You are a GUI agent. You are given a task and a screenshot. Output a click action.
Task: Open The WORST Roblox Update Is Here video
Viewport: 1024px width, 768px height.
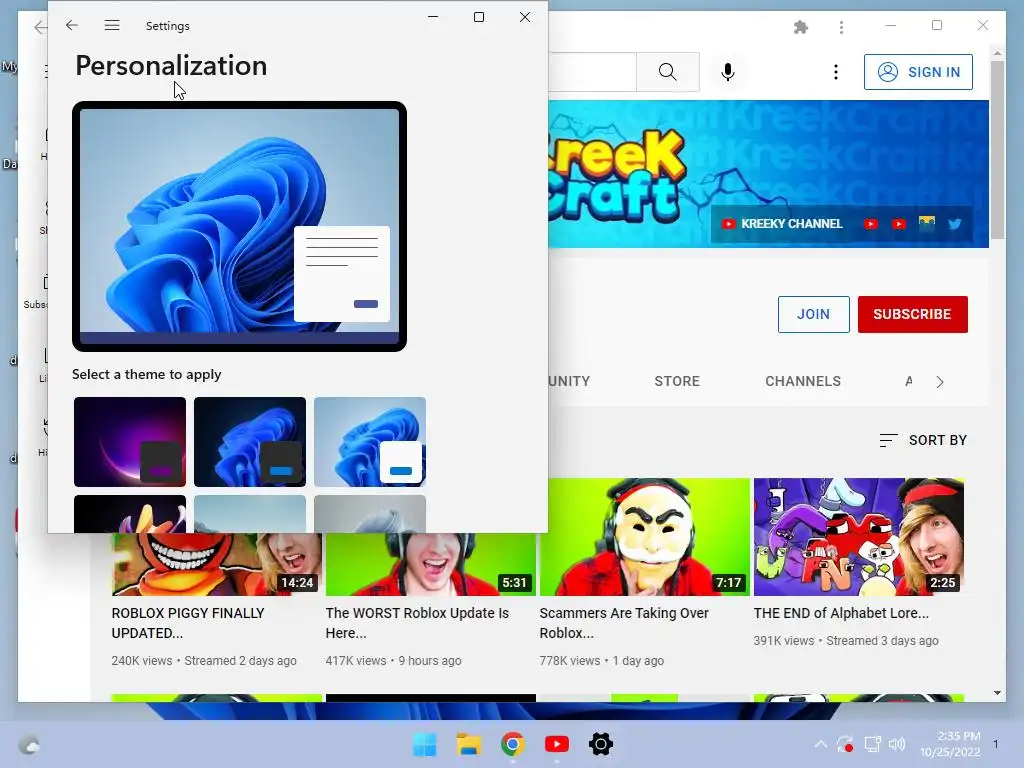[417, 623]
